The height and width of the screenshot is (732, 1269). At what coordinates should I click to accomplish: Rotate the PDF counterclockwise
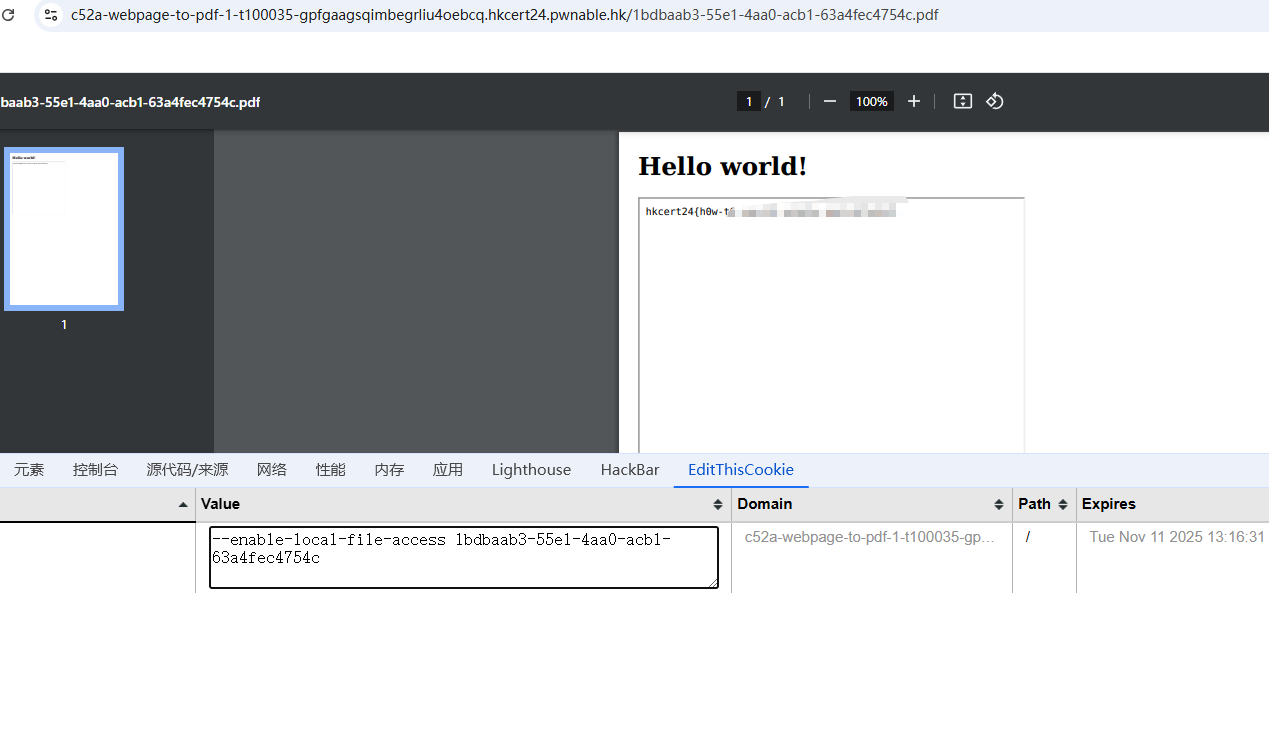tap(994, 101)
